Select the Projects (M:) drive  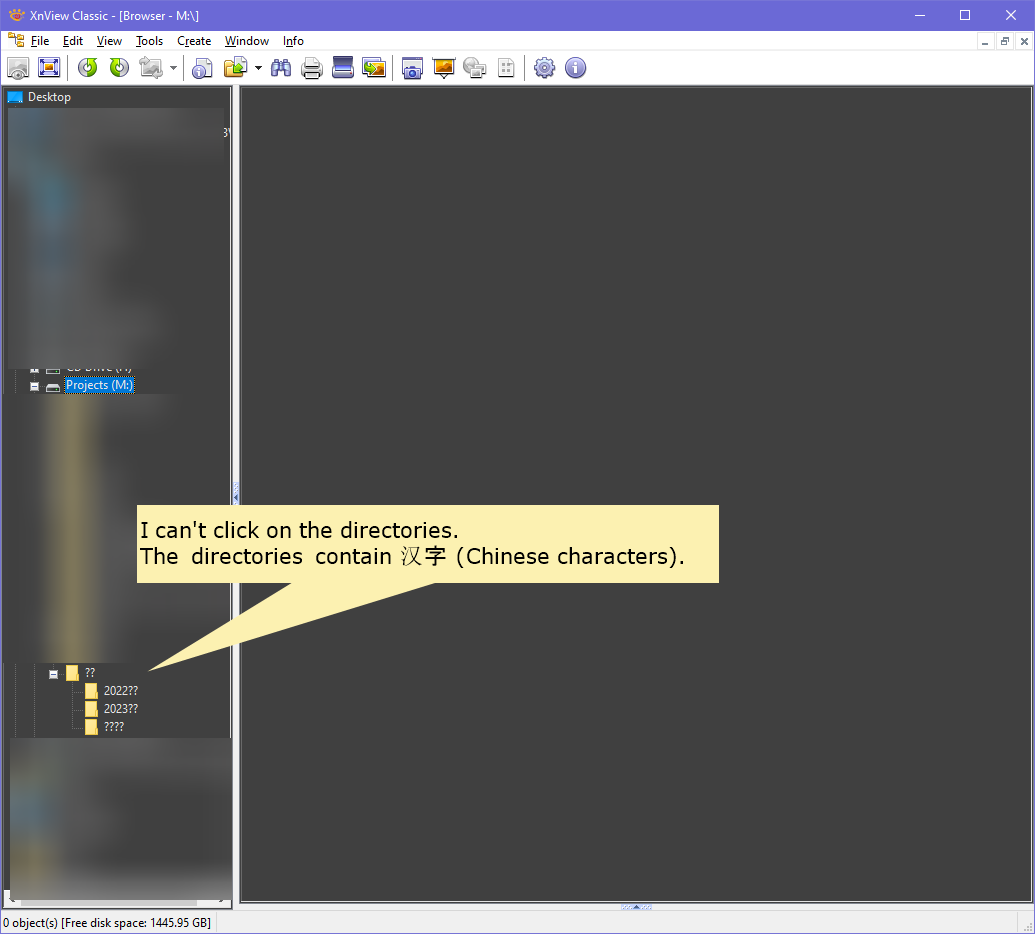pos(100,385)
